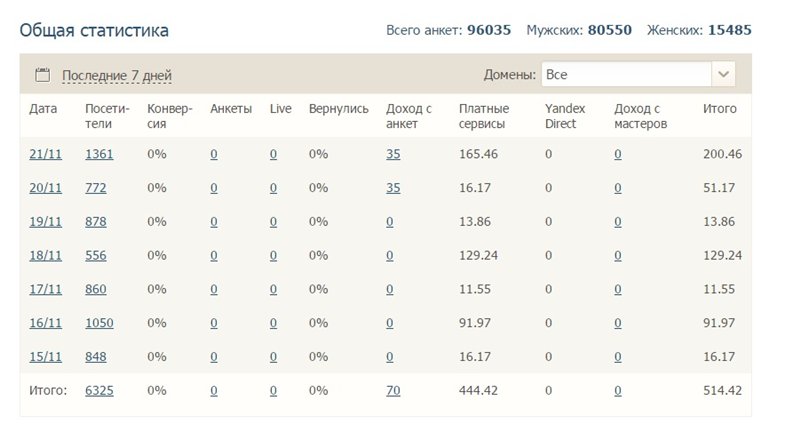The width and height of the screenshot is (800, 432).
Task: Open the 21/11 date link
Action: point(43,154)
